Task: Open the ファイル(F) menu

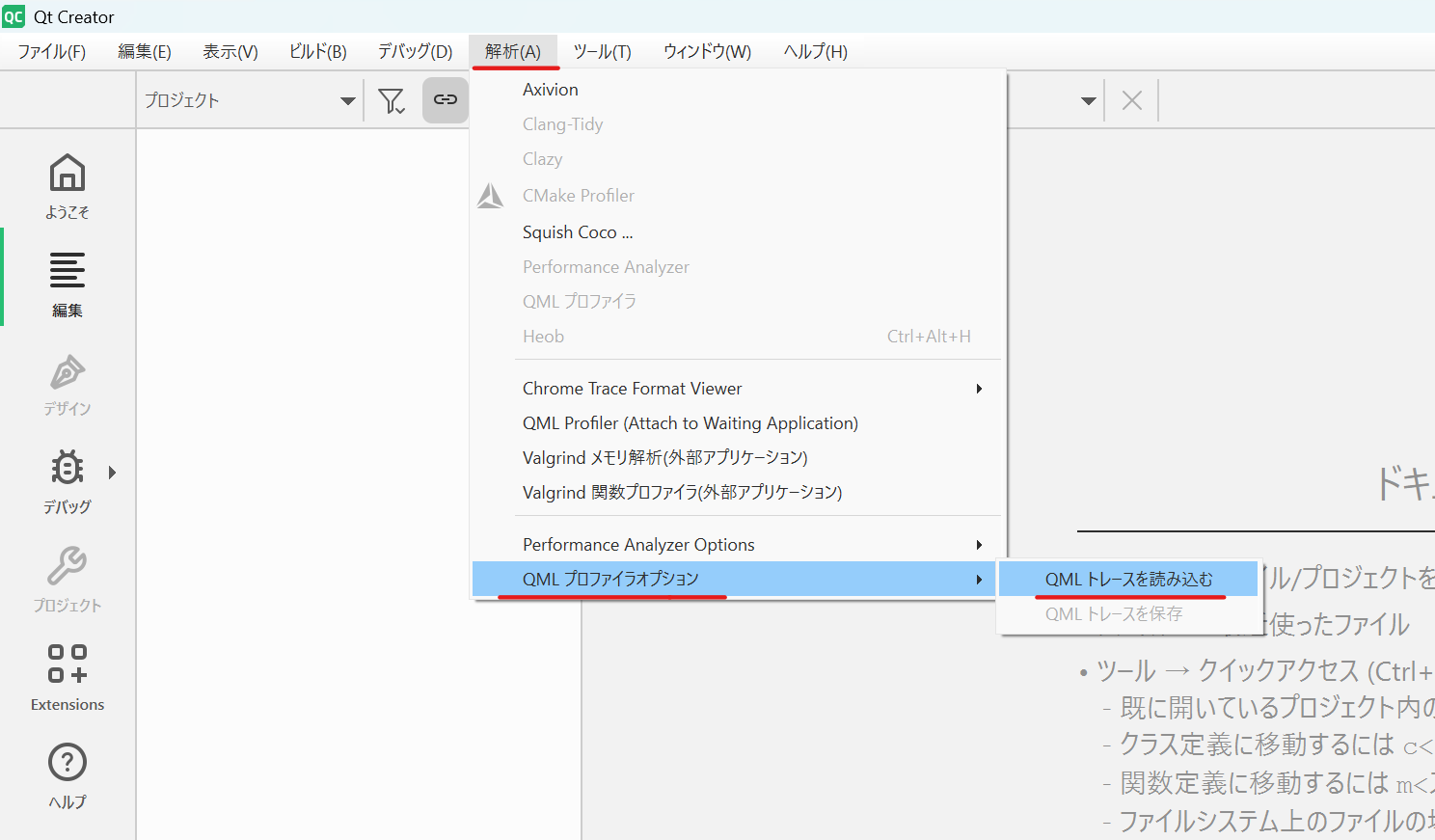Action: 52,51
